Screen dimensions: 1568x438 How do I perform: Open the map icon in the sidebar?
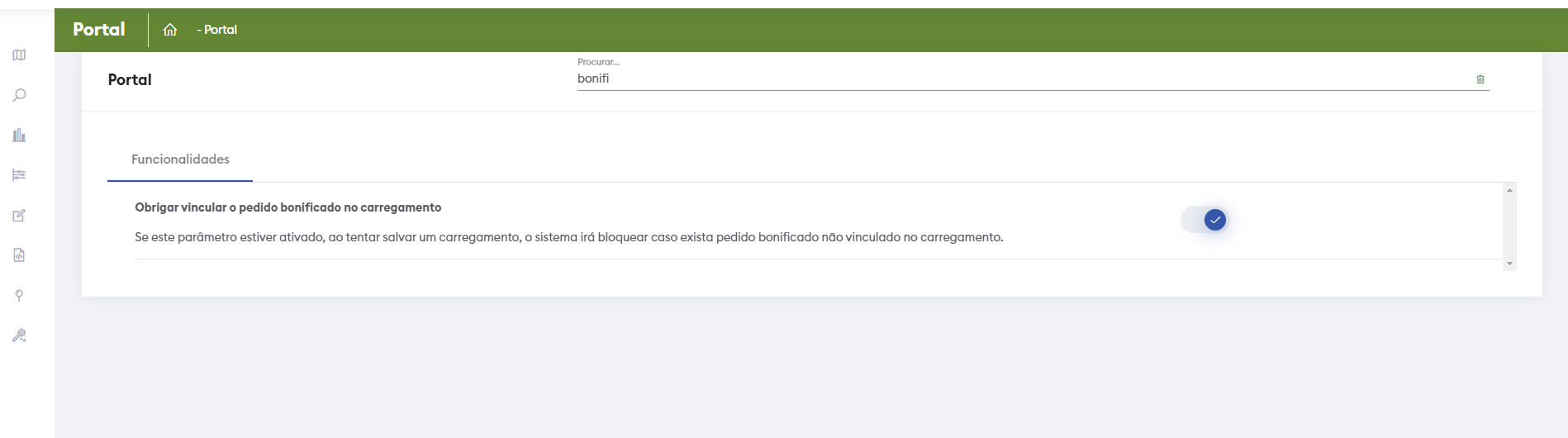point(19,55)
